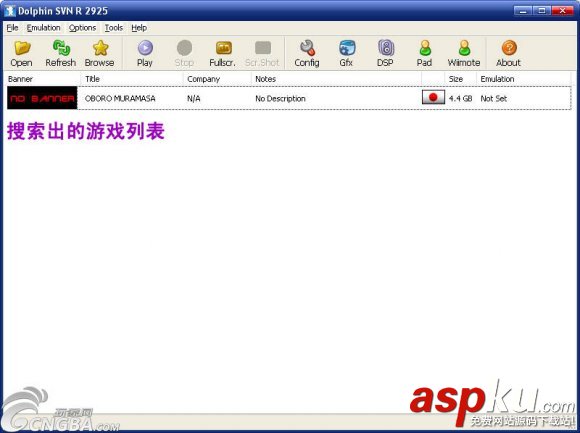Open the Options menu
Viewport: 580px width, 433px height.
point(82,28)
